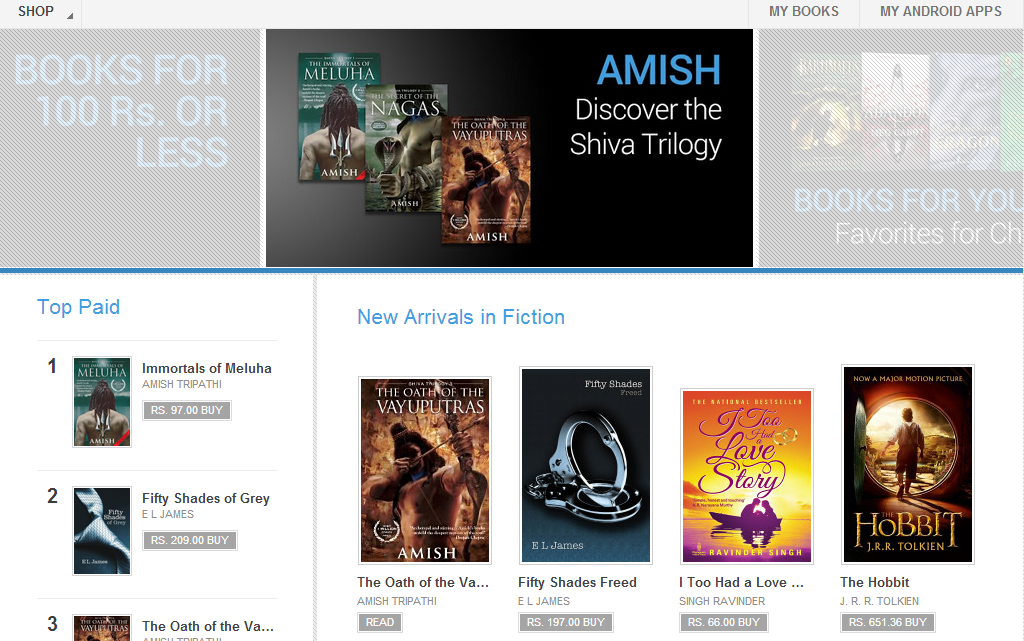Open the Fifty Shades of Grey title link
Viewport: 1024px width, 641px height.
click(206, 499)
